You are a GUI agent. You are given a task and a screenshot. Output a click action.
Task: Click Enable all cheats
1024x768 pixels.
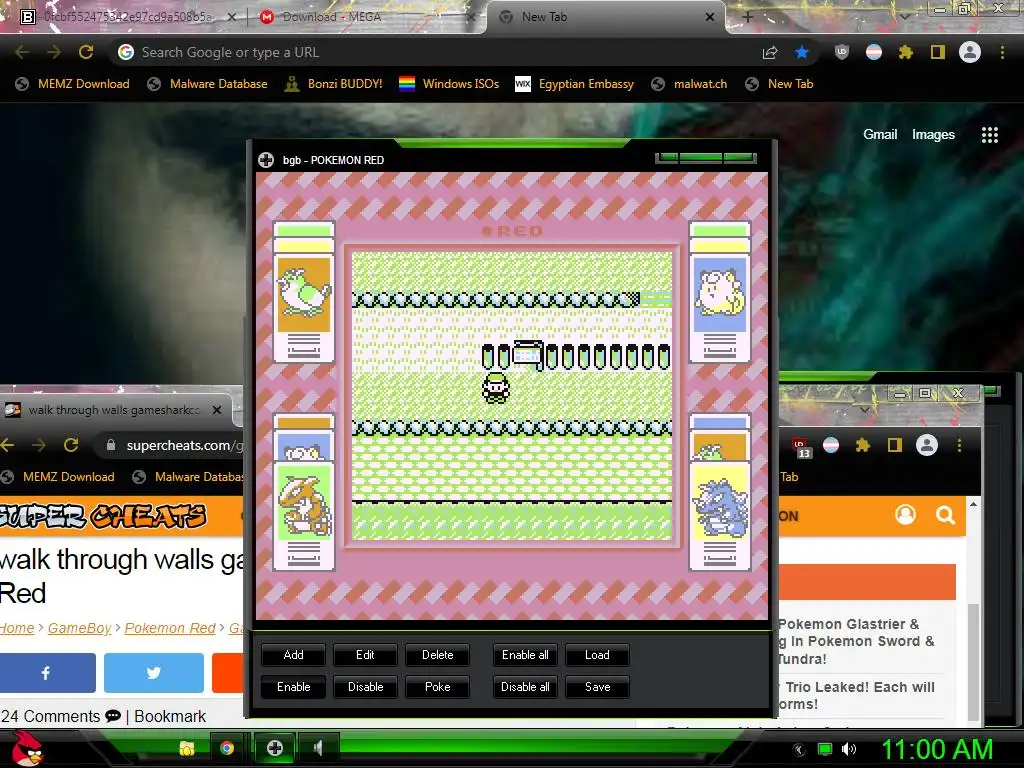(525, 655)
